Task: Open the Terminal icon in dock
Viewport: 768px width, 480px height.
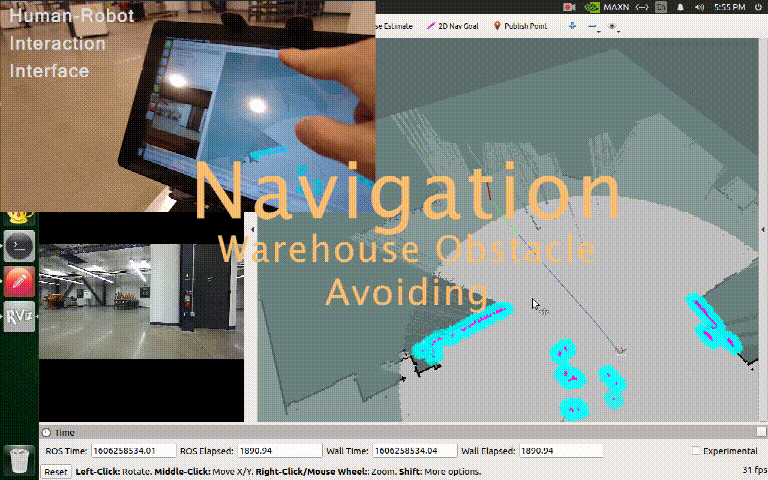Action: tap(19, 246)
